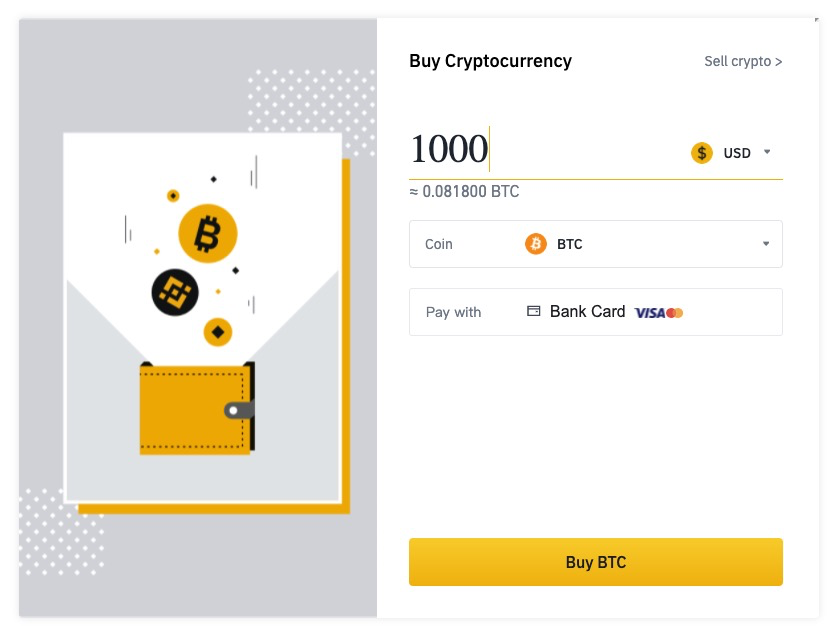
Task: Expand the BTC coin selector arrow
Action: point(766,243)
